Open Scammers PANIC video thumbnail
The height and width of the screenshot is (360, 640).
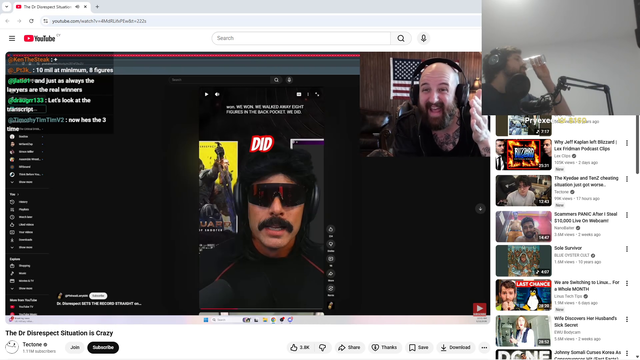(524, 227)
